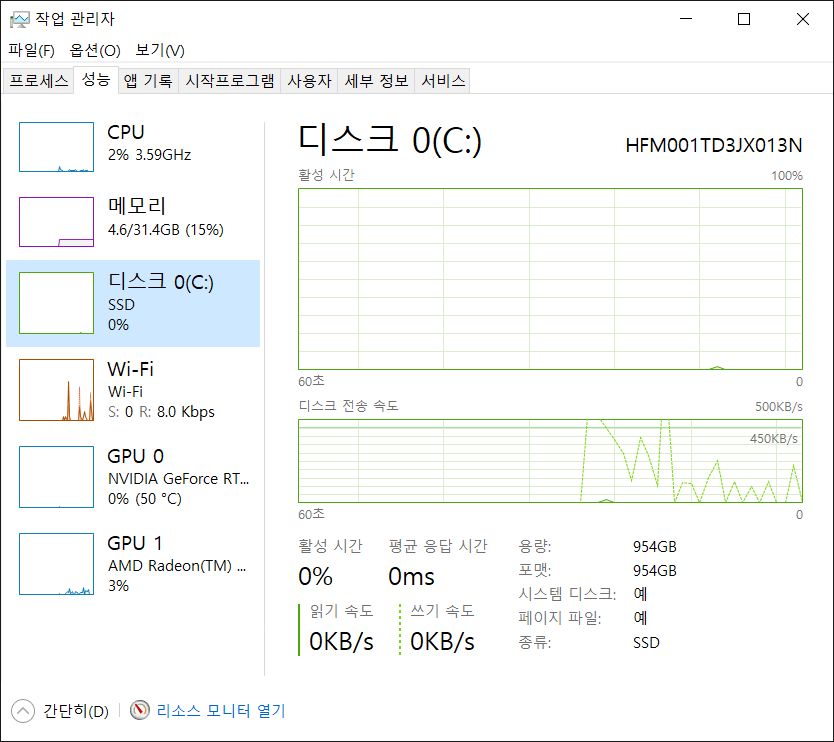
Task: Select the Wi-Fi network graph thumbnail
Action: point(56,390)
